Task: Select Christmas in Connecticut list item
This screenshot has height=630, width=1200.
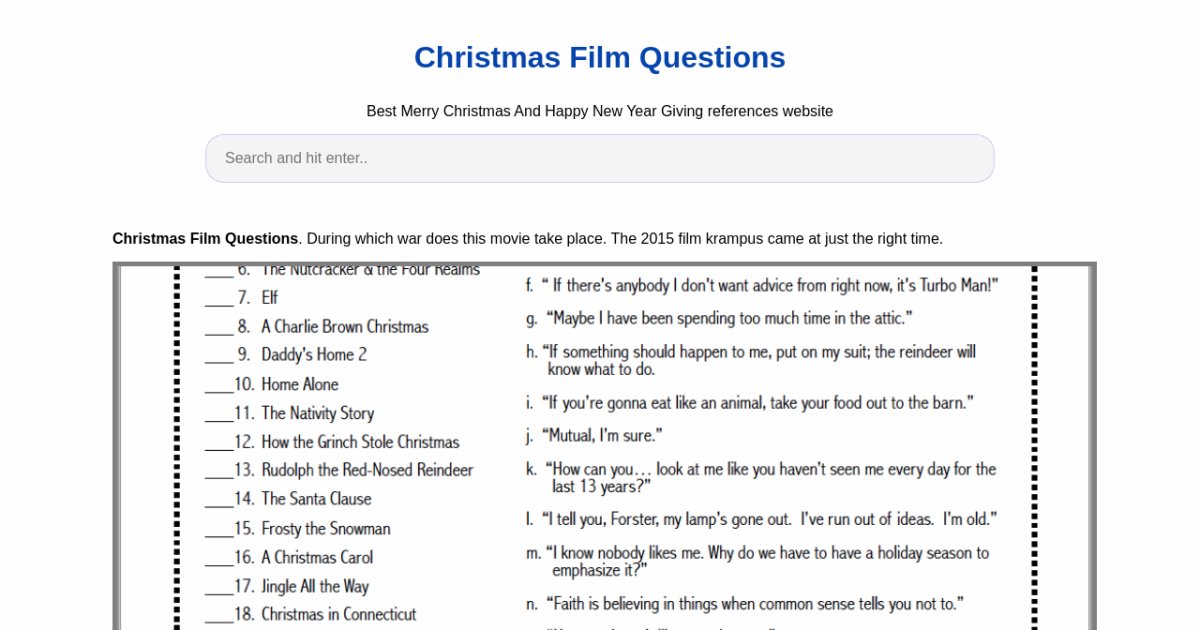Action: pos(339,615)
